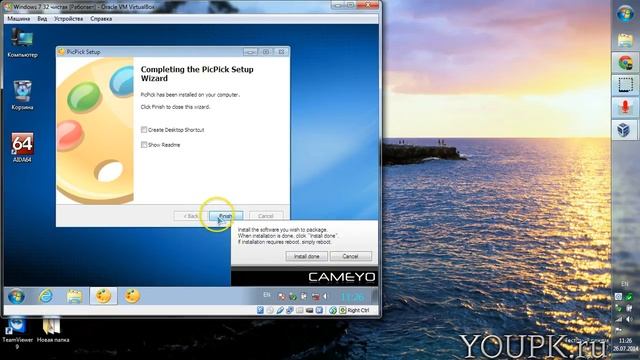
Task: Show hidden guest tray icons arrow
Action: point(325,296)
